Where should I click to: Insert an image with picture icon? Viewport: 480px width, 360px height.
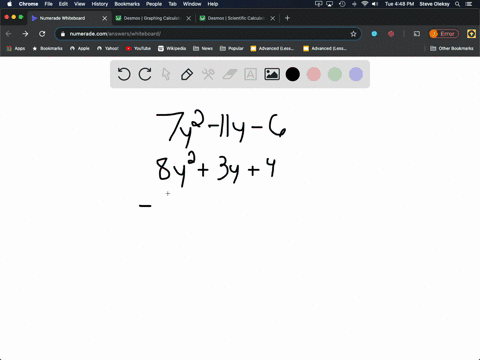point(272,74)
